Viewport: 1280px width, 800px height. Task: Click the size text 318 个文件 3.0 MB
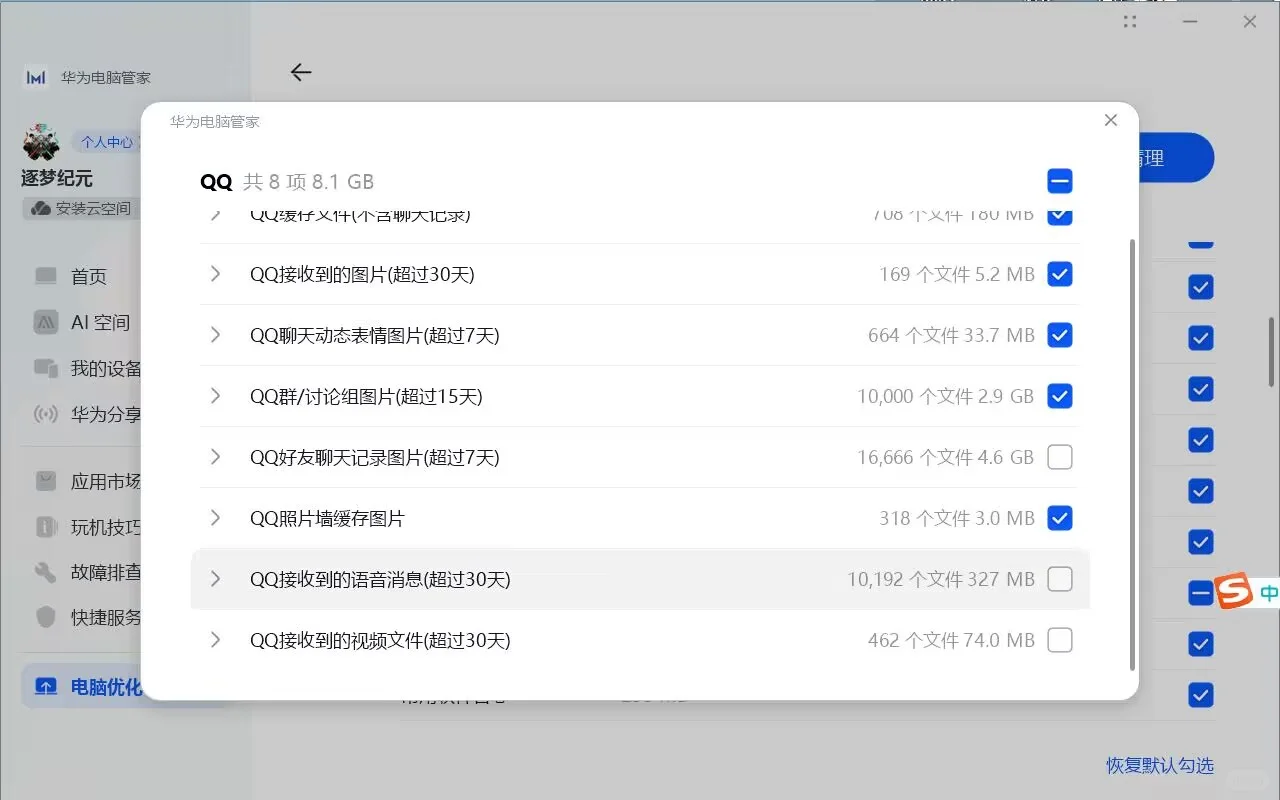pos(957,518)
